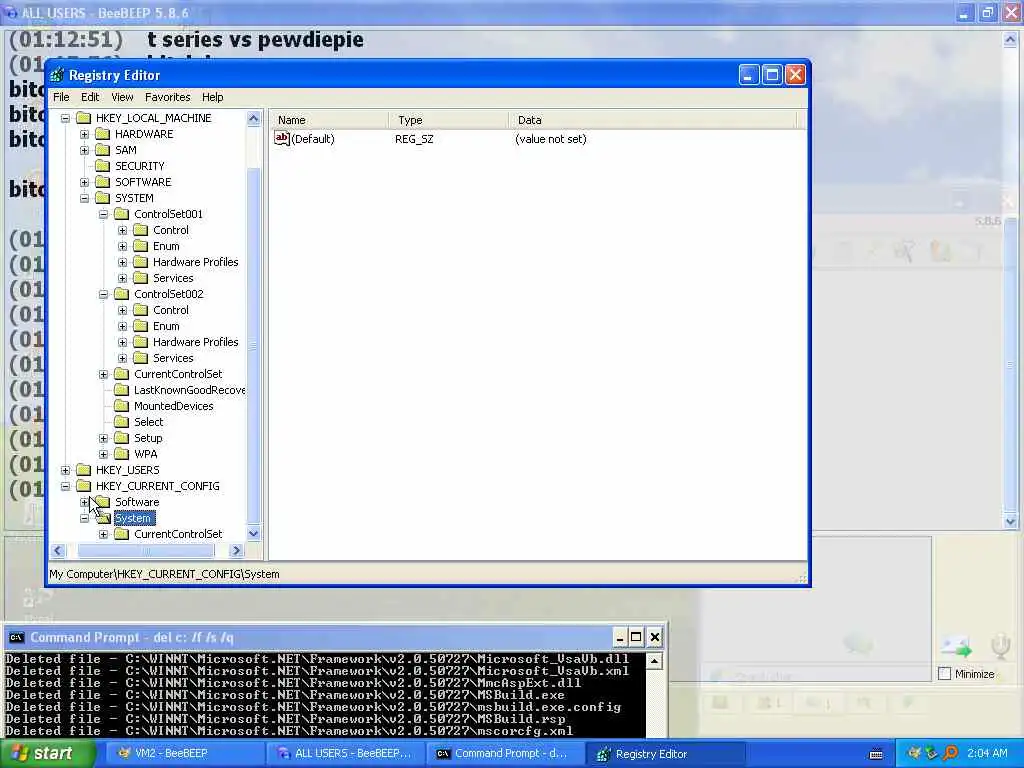Collapse the ControlSet002 node
1024x768 pixels.
point(103,294)
